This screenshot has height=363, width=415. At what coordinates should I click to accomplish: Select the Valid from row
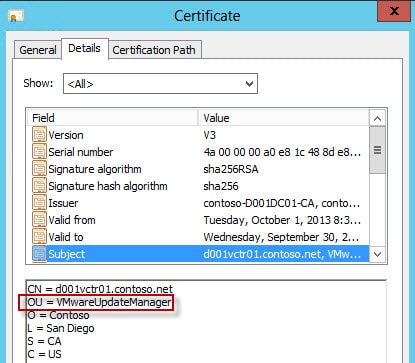(198, 220)
